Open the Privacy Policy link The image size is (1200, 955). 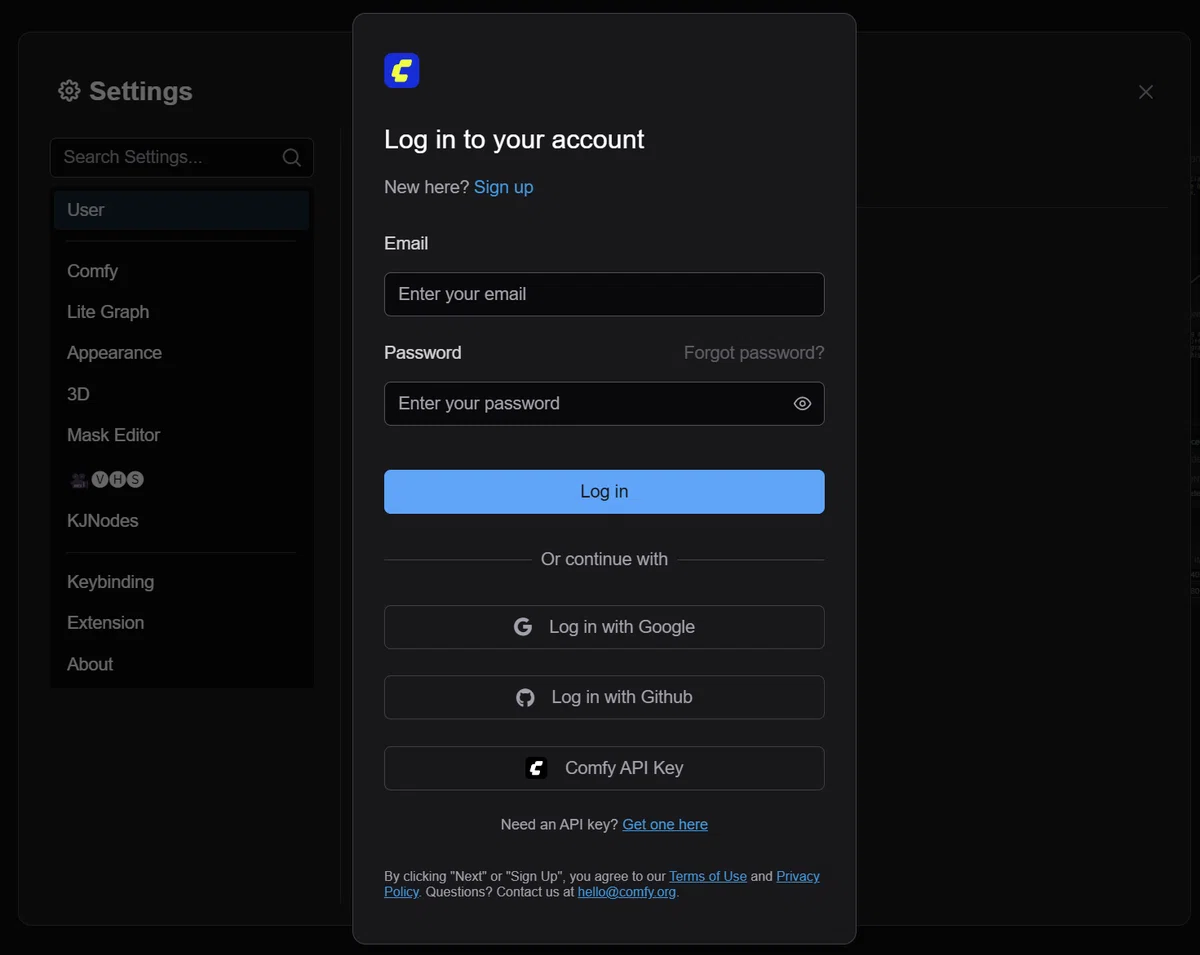[798, 876]
